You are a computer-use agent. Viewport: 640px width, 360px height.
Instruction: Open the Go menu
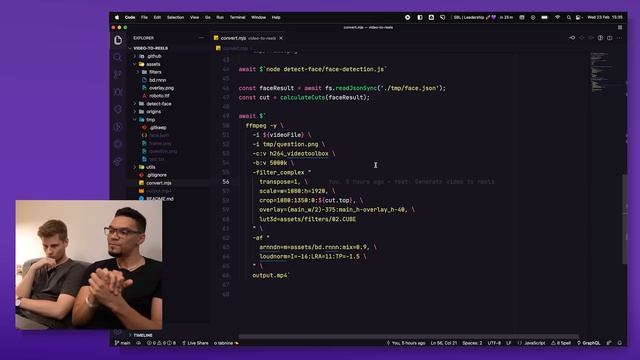tap(208, 18)
